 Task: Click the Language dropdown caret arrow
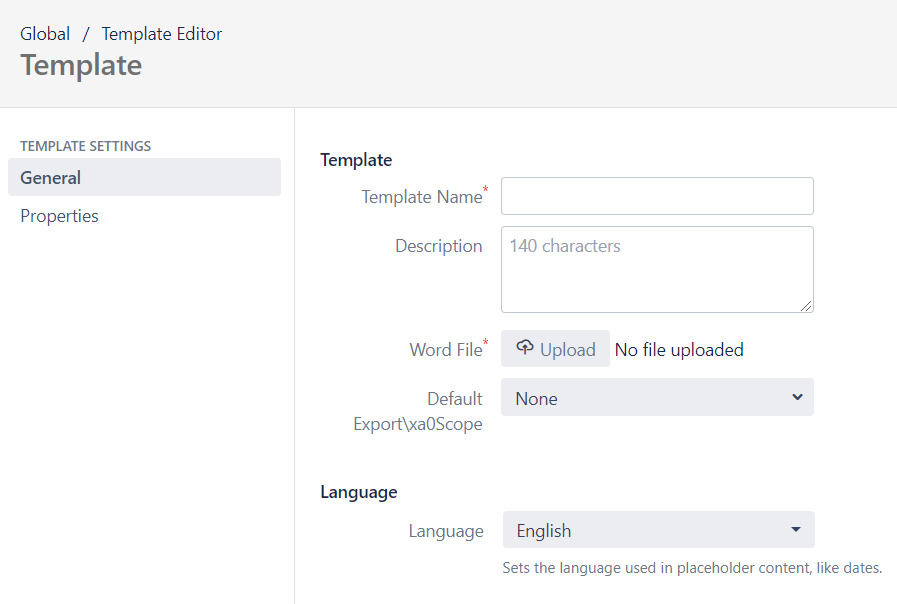[x=796, y=530]
